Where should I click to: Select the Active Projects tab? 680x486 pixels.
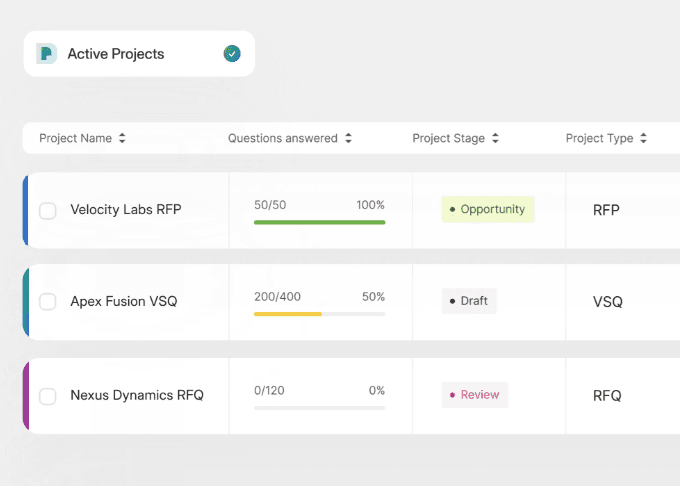click(x=116, y=54)
